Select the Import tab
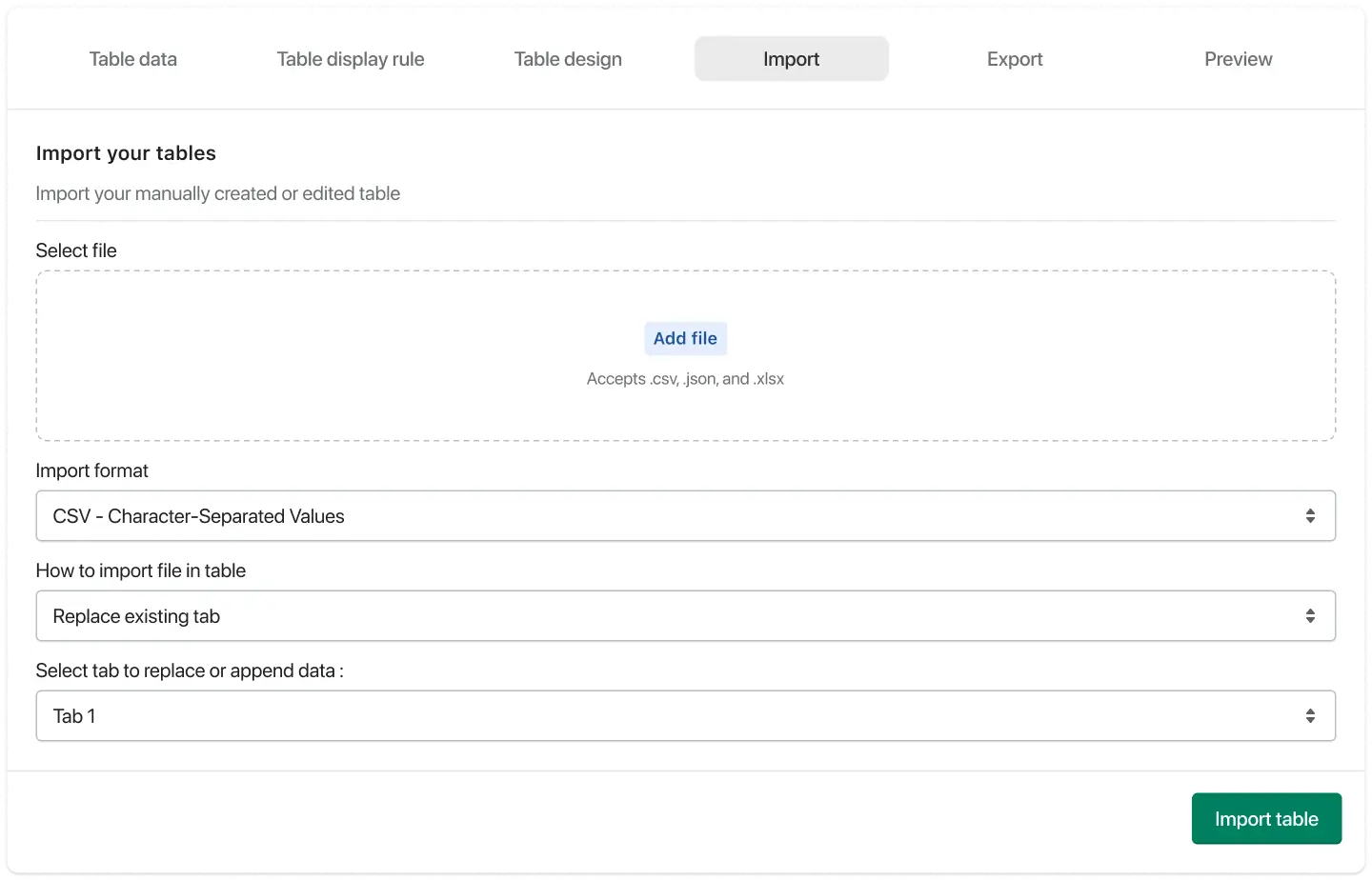 pos(791,59)
